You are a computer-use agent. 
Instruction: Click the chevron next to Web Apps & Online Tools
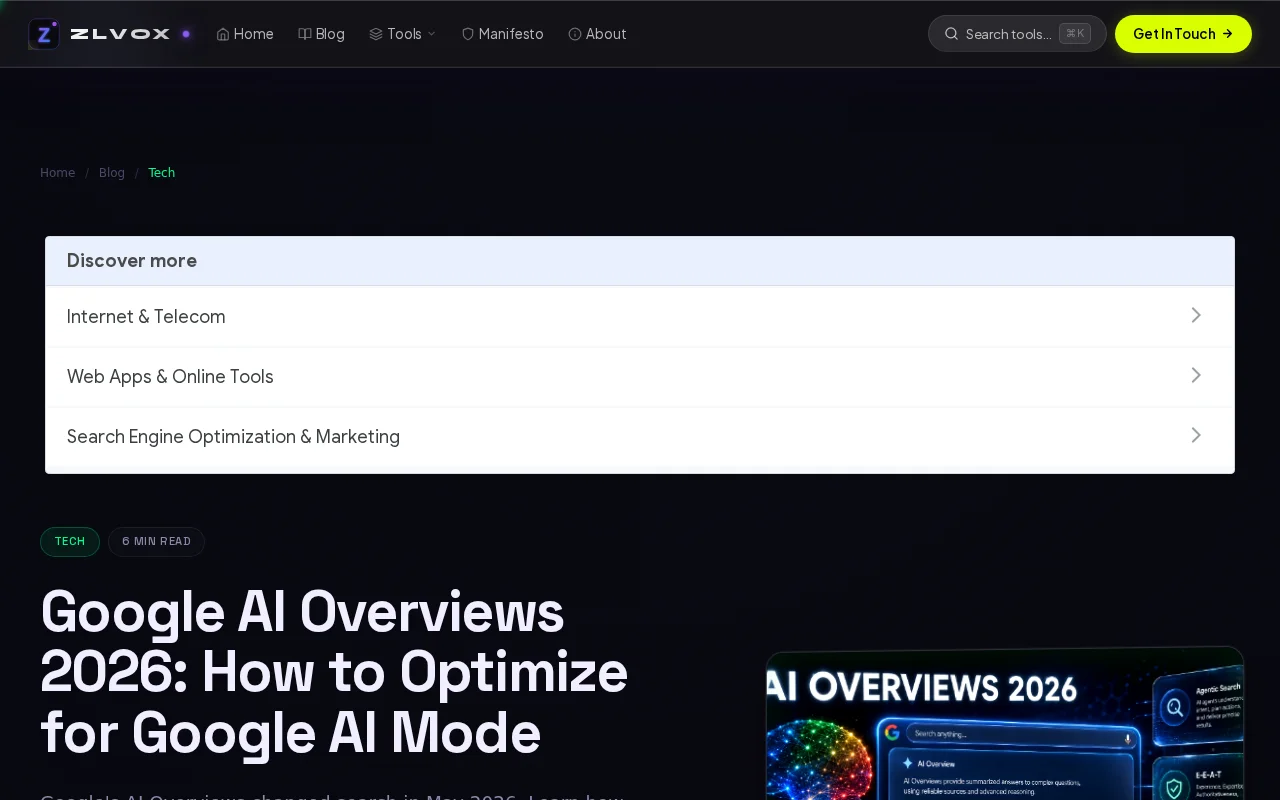pos(1196,375)
